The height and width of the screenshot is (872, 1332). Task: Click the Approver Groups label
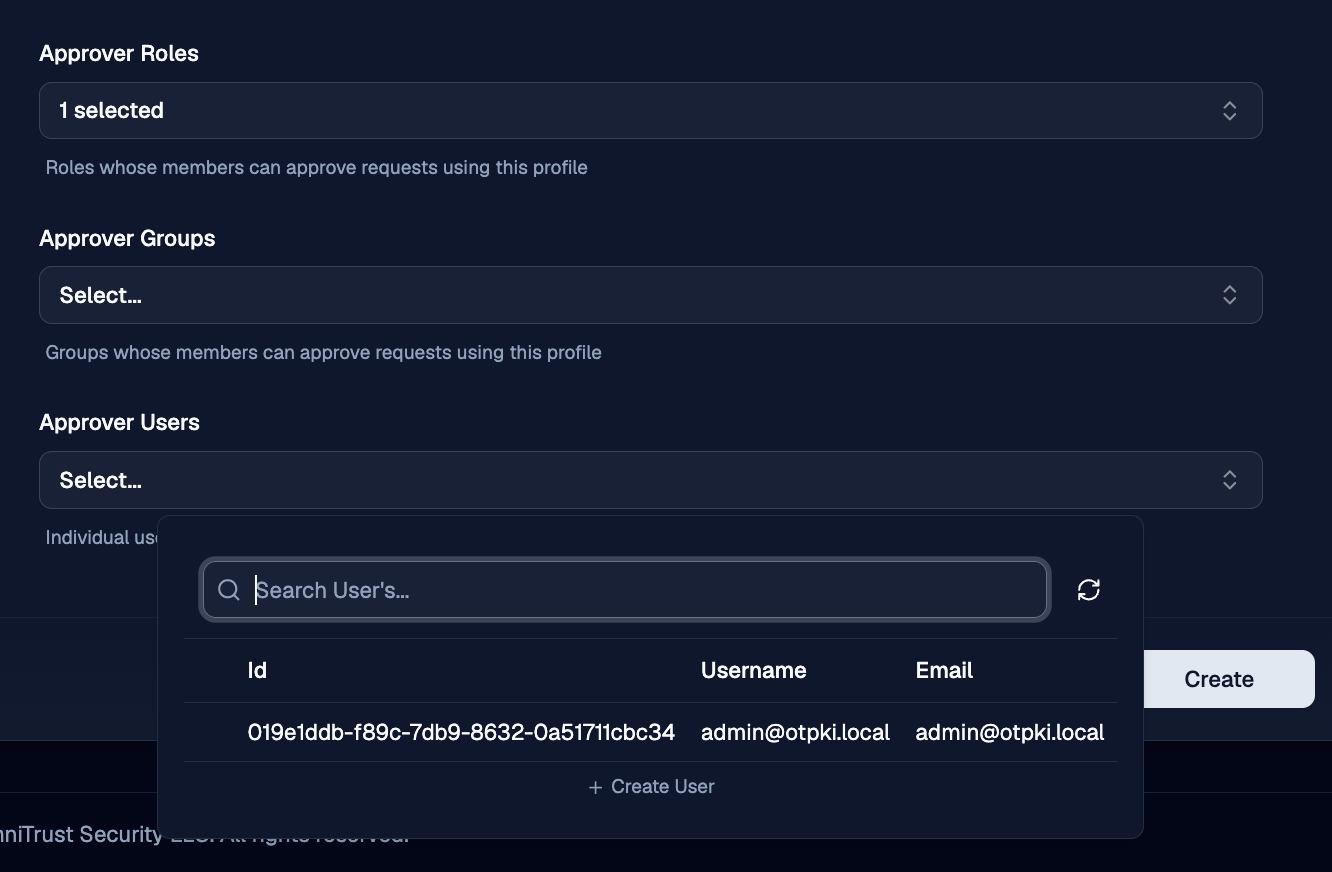pyautogui.click(x=127, y=238)
